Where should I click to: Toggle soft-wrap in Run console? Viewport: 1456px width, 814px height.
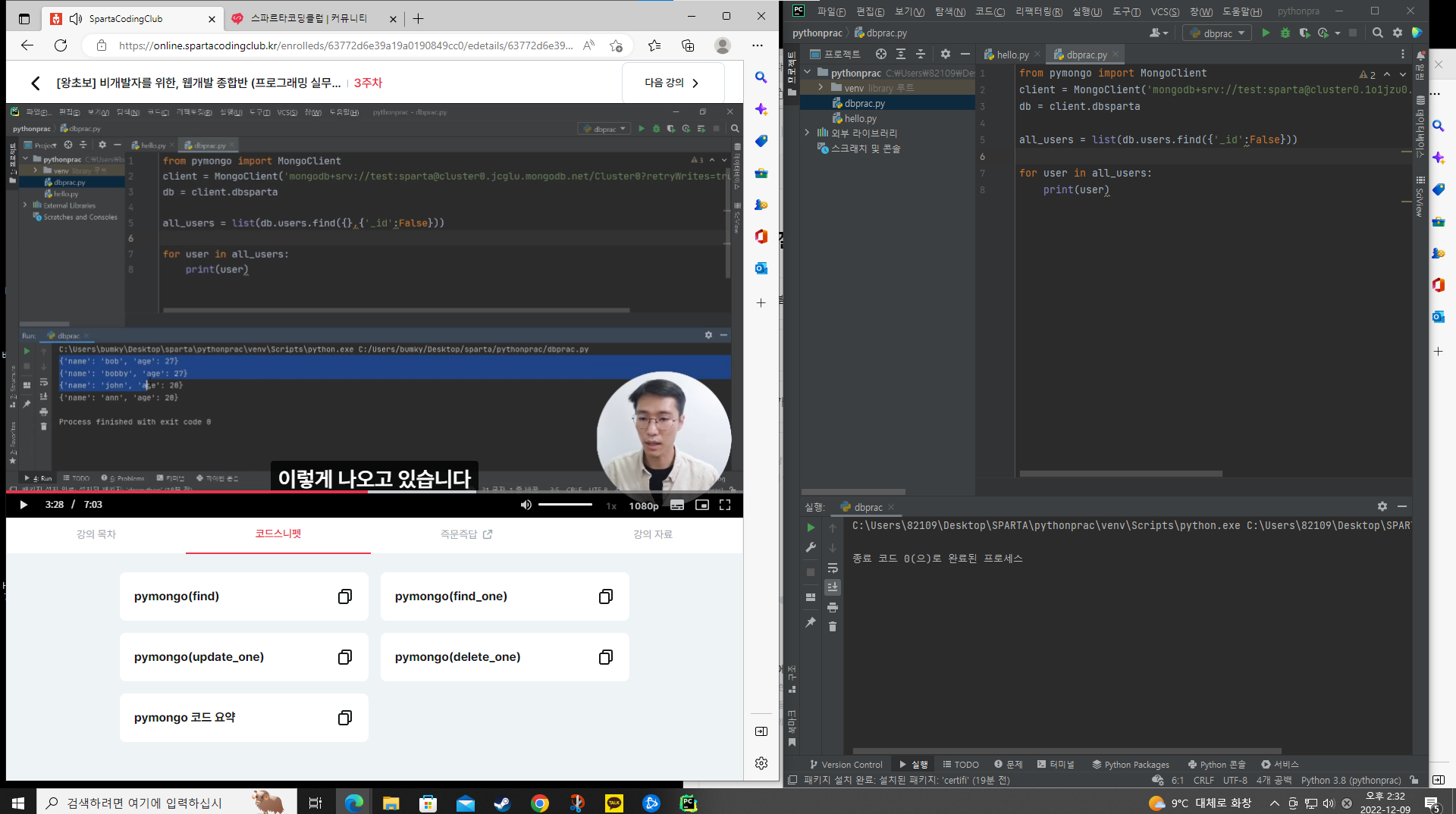coord(833,568)
